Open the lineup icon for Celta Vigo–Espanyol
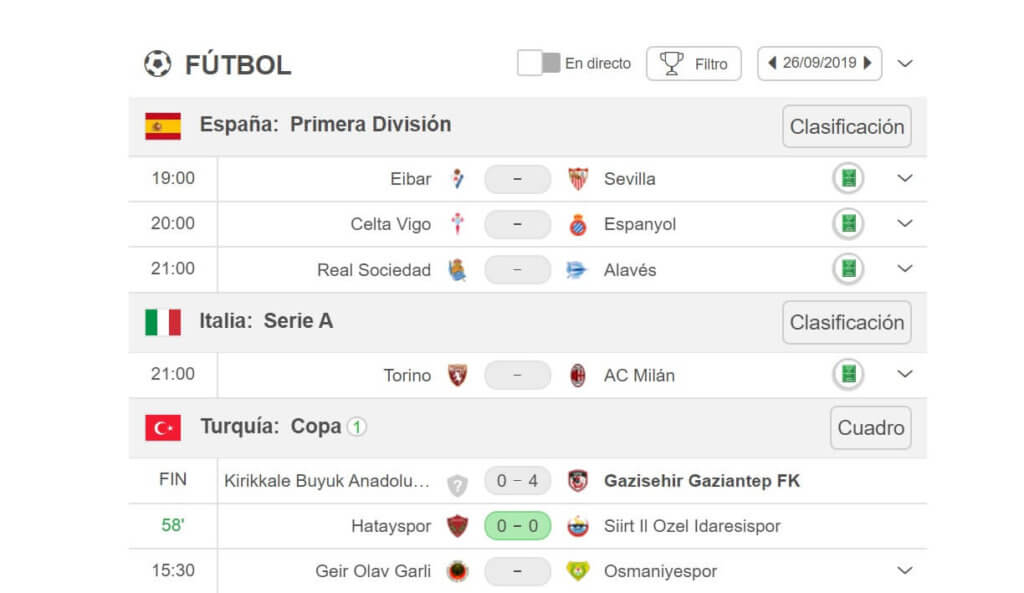 point(848,224)
